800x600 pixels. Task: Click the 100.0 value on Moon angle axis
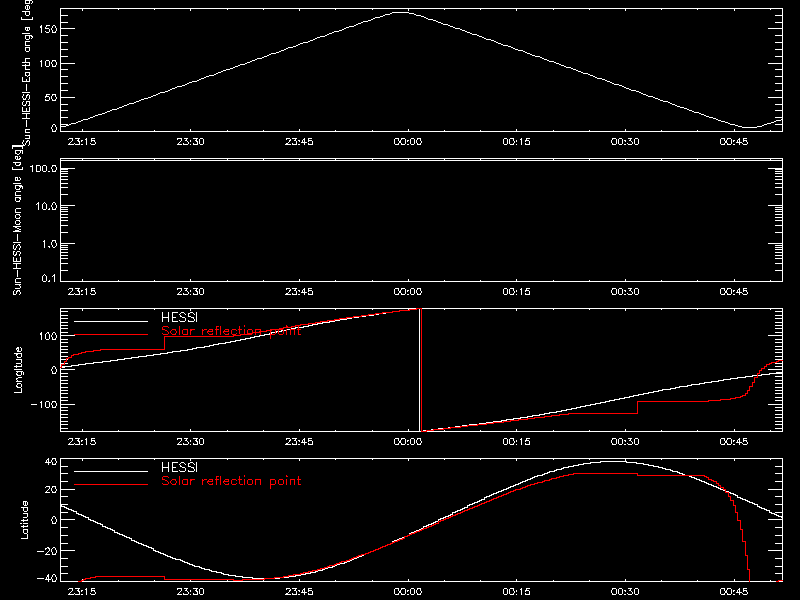(x=43, y=168)
